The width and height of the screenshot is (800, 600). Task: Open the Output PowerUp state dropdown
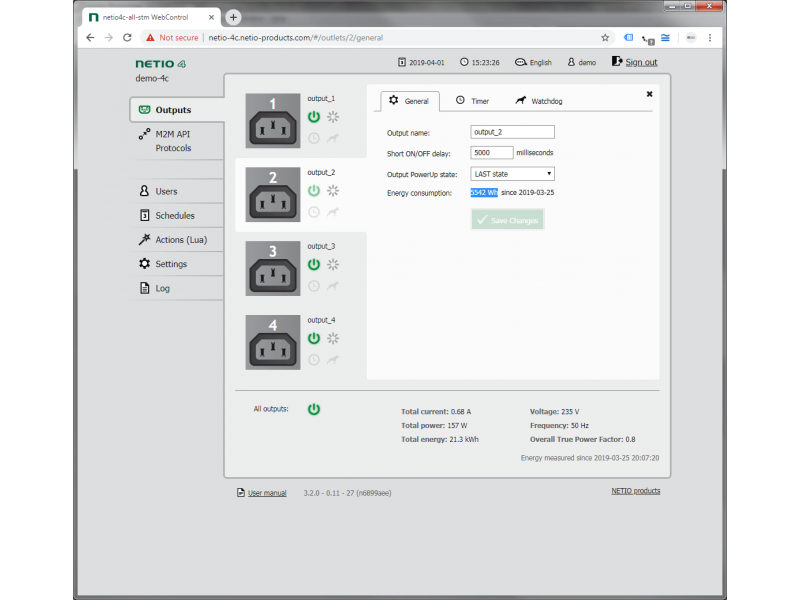coord(512,174)
